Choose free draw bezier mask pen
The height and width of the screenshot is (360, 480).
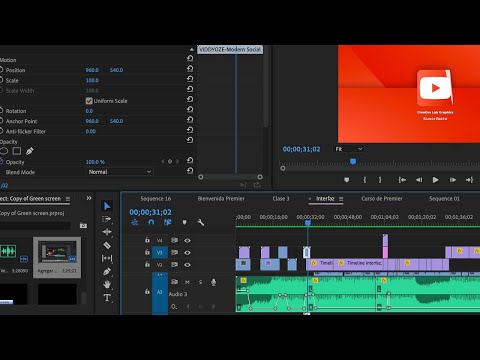(x=30, y=151)
